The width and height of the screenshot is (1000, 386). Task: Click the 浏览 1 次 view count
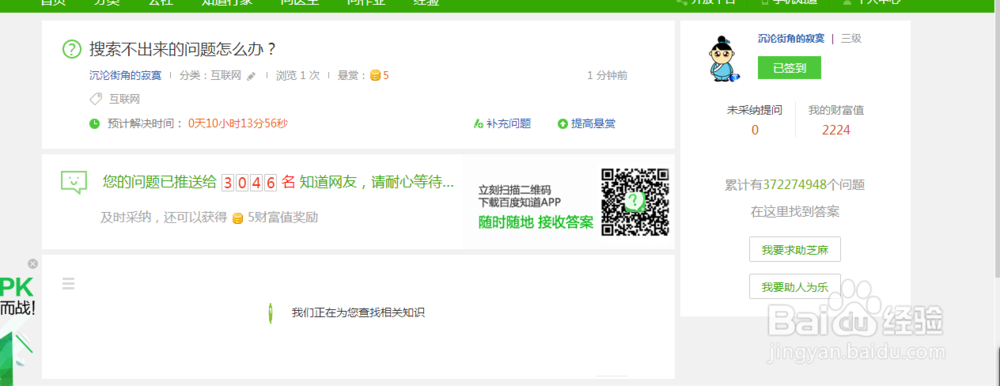click(x=298, y=76)
